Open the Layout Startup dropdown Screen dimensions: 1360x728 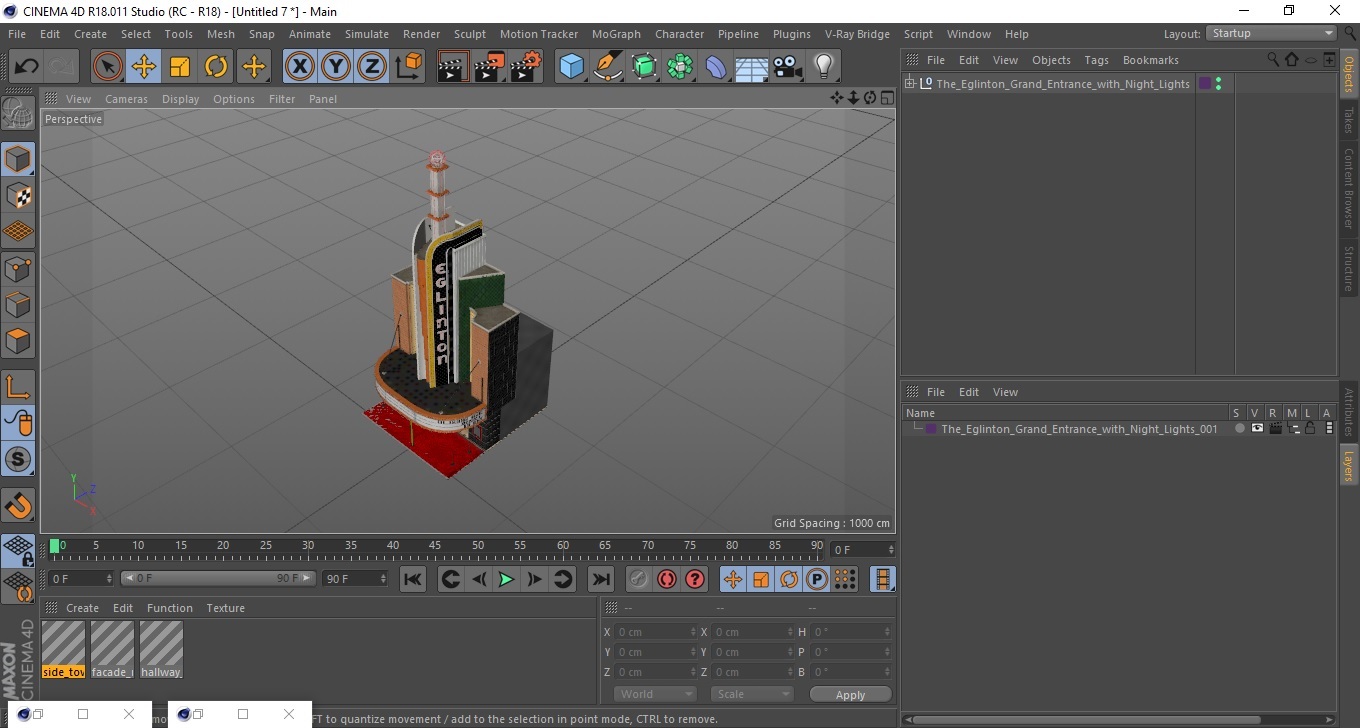pos(1271,33)
